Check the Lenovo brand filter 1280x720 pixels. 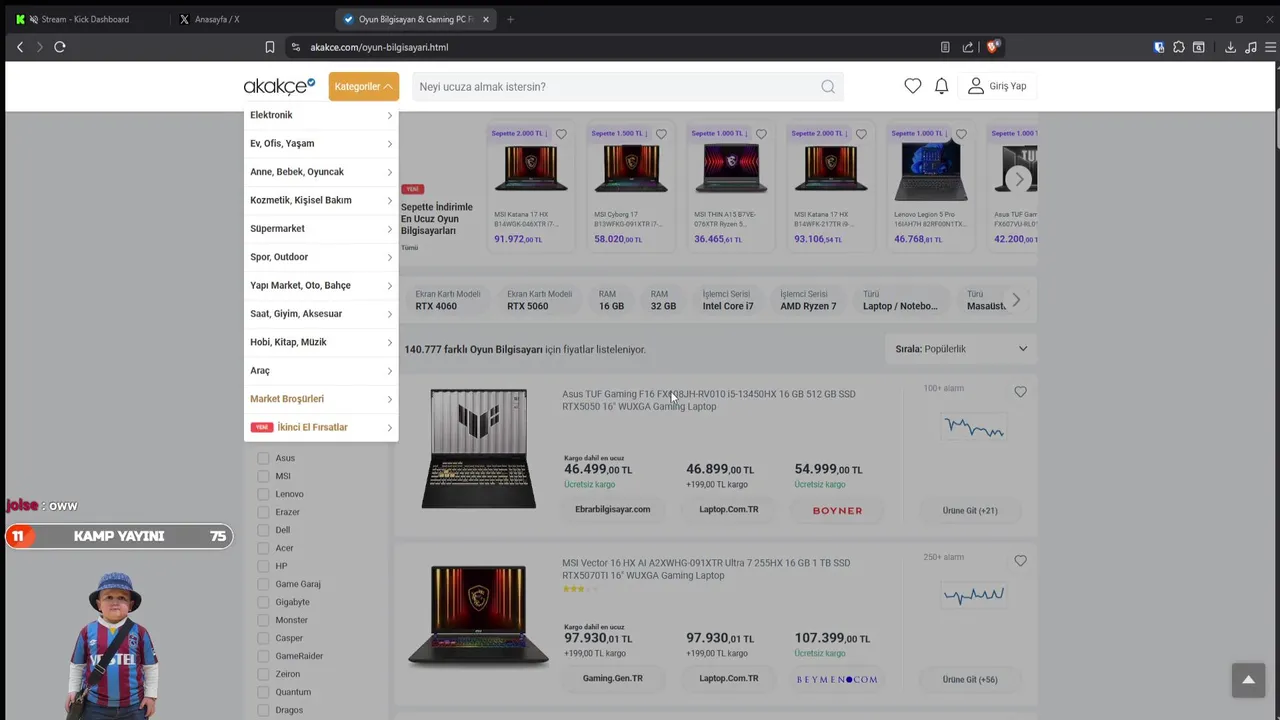(x=264, y=494)
